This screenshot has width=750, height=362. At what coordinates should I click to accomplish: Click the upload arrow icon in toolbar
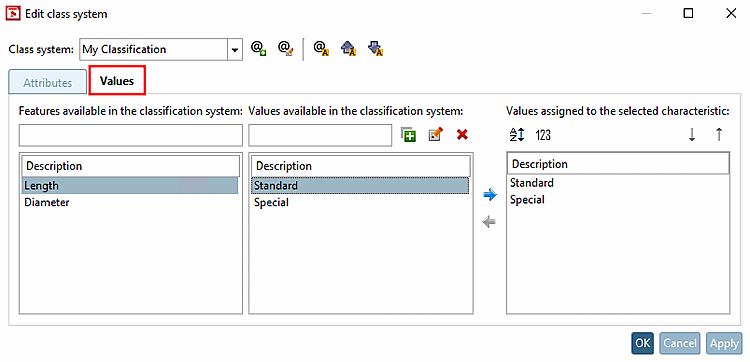click(348, 48)
